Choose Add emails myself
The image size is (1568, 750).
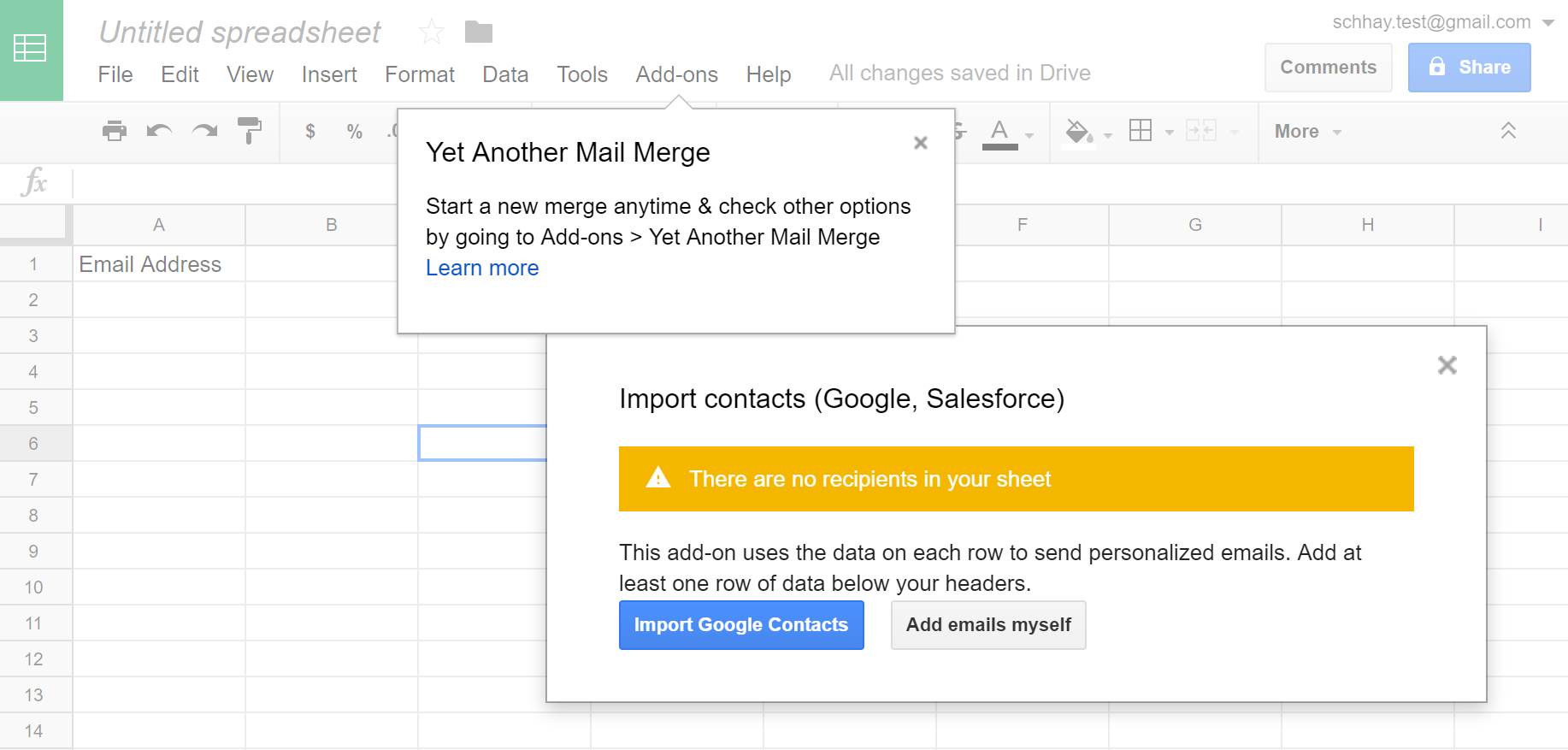tap(987, 625)
